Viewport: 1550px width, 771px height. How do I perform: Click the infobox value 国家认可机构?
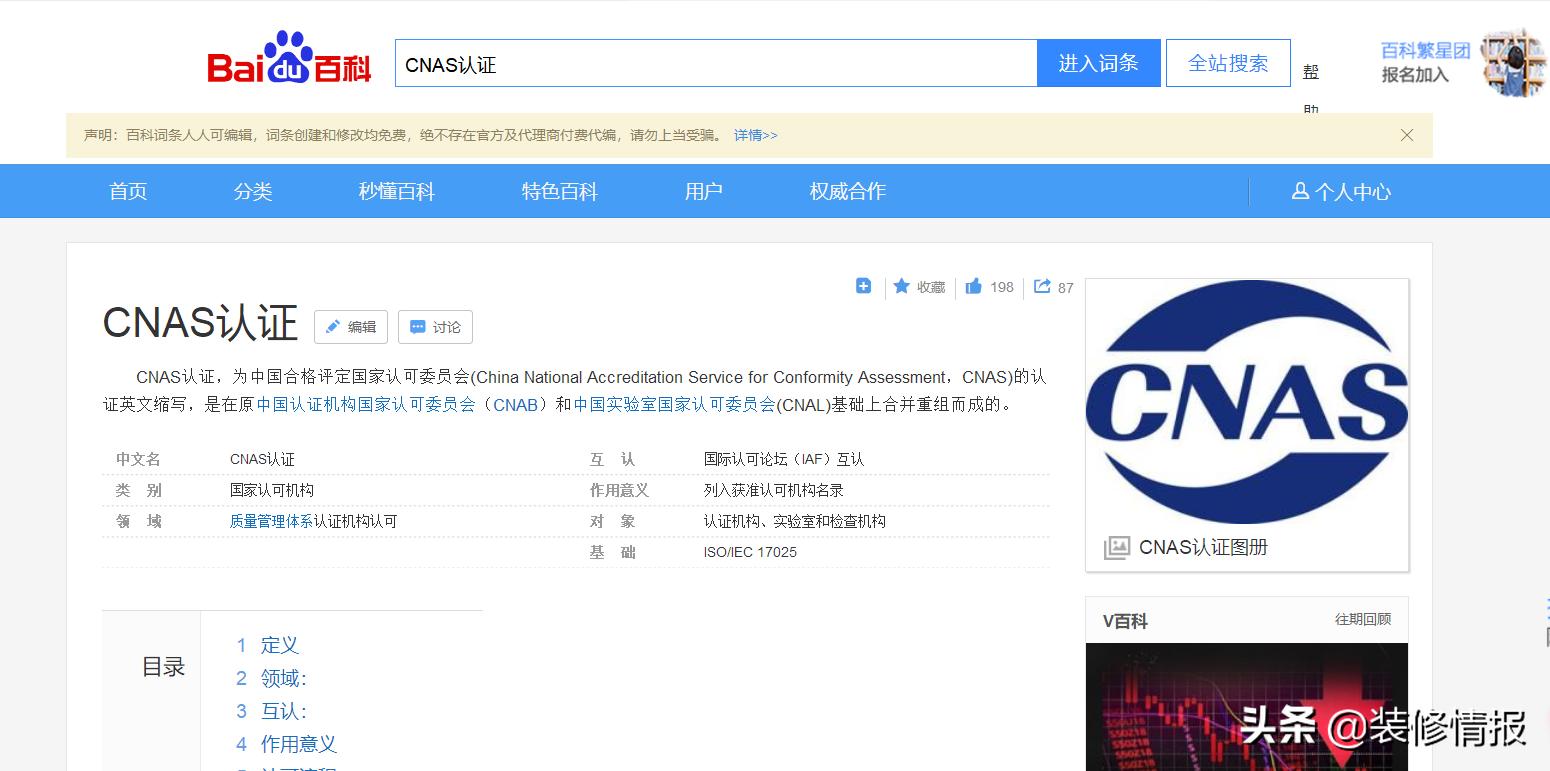tap(272, 490)
